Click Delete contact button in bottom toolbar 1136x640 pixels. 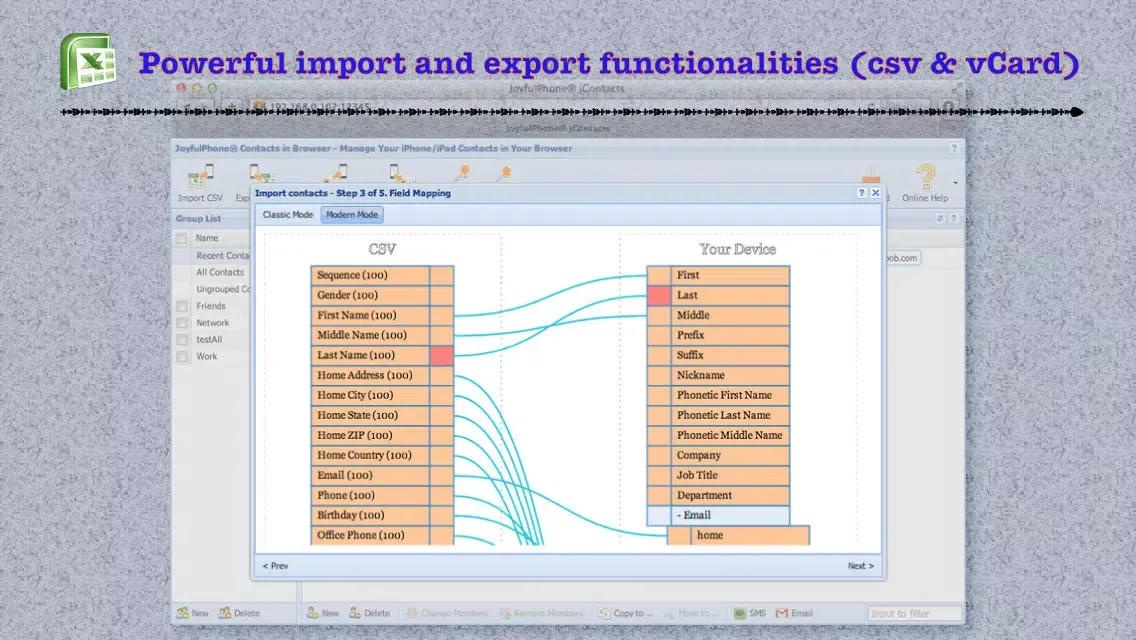(369, 613)
